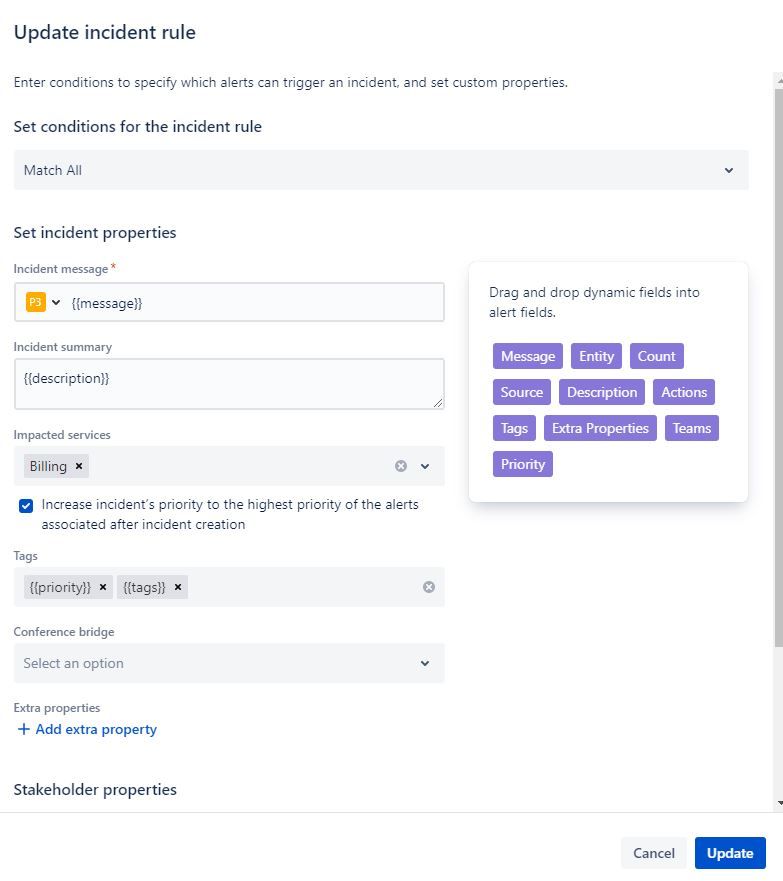This screenshot has height=881, width=783.
Task: Remove the {{priority}} tag chip
Action: (x=102, y=587)
